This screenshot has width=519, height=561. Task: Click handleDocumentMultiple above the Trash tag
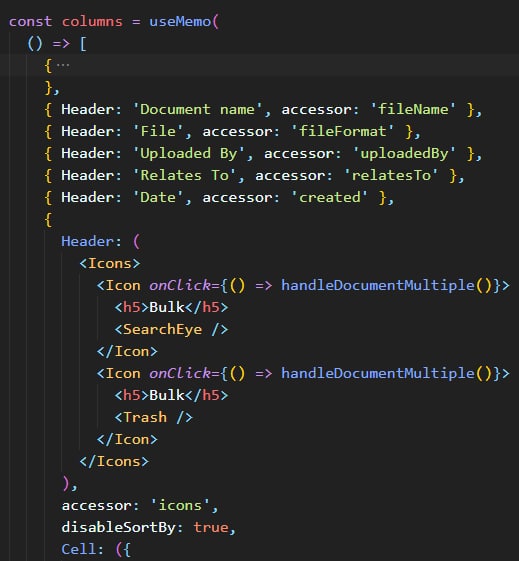378,373
